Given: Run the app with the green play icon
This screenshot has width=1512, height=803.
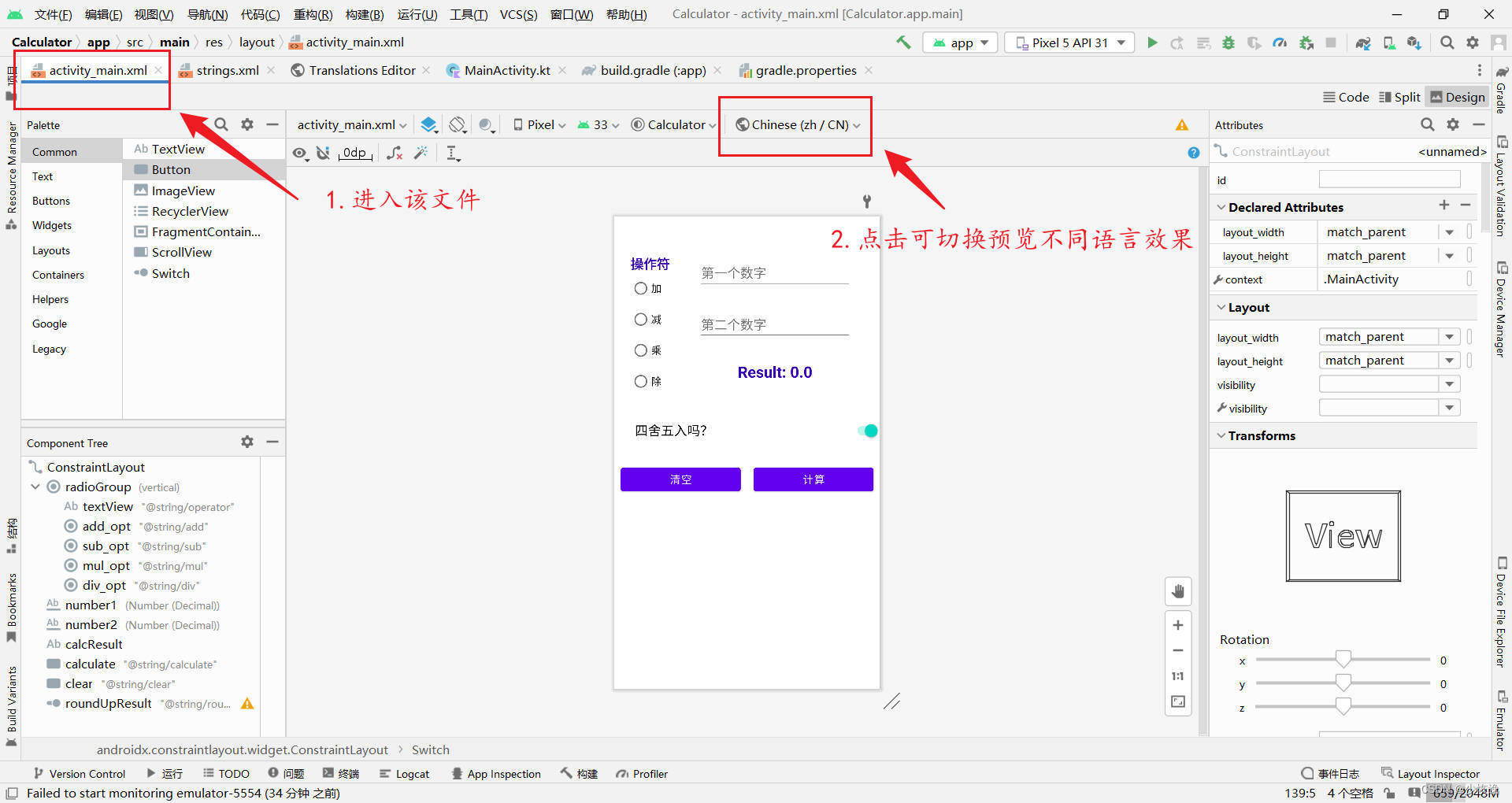Looking at the screenshot, I should pos(1152,43).
